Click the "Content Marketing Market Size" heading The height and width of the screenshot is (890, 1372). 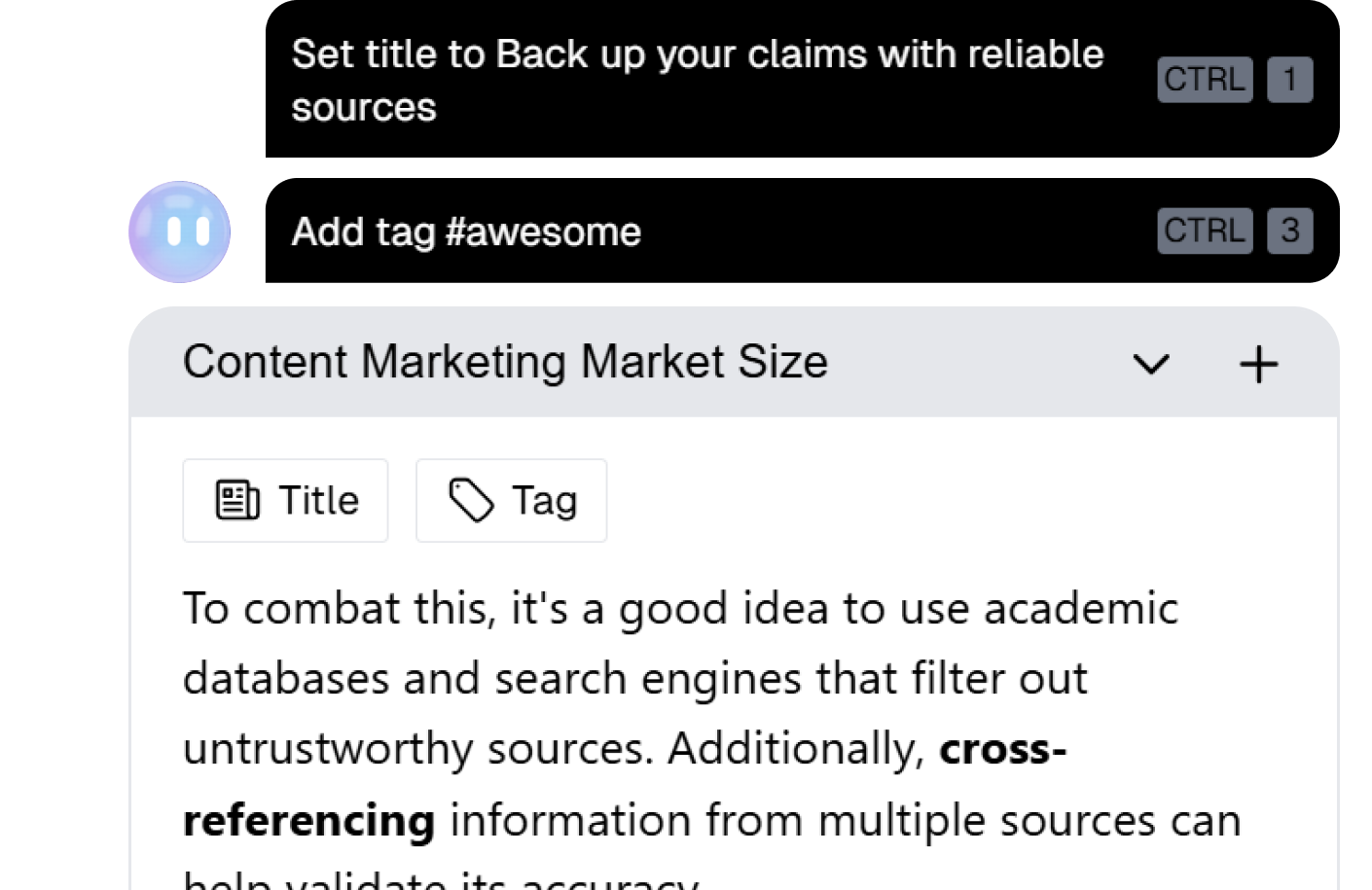505,362
